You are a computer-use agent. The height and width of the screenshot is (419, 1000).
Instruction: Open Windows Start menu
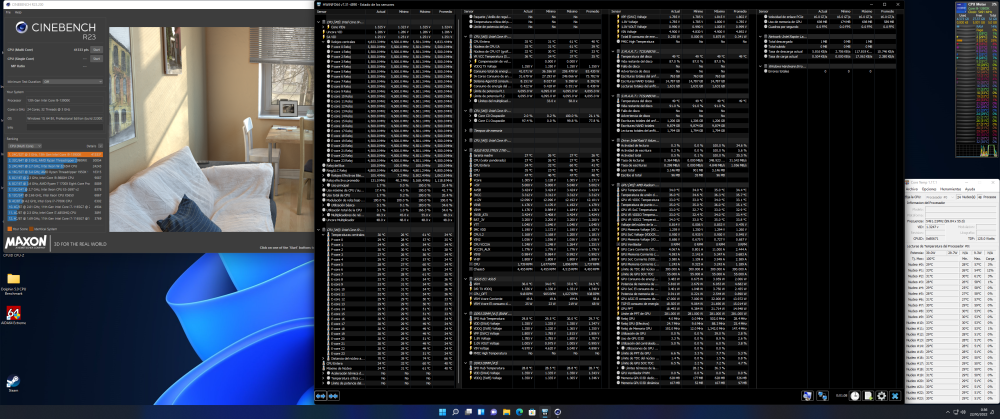pos(443,412)
